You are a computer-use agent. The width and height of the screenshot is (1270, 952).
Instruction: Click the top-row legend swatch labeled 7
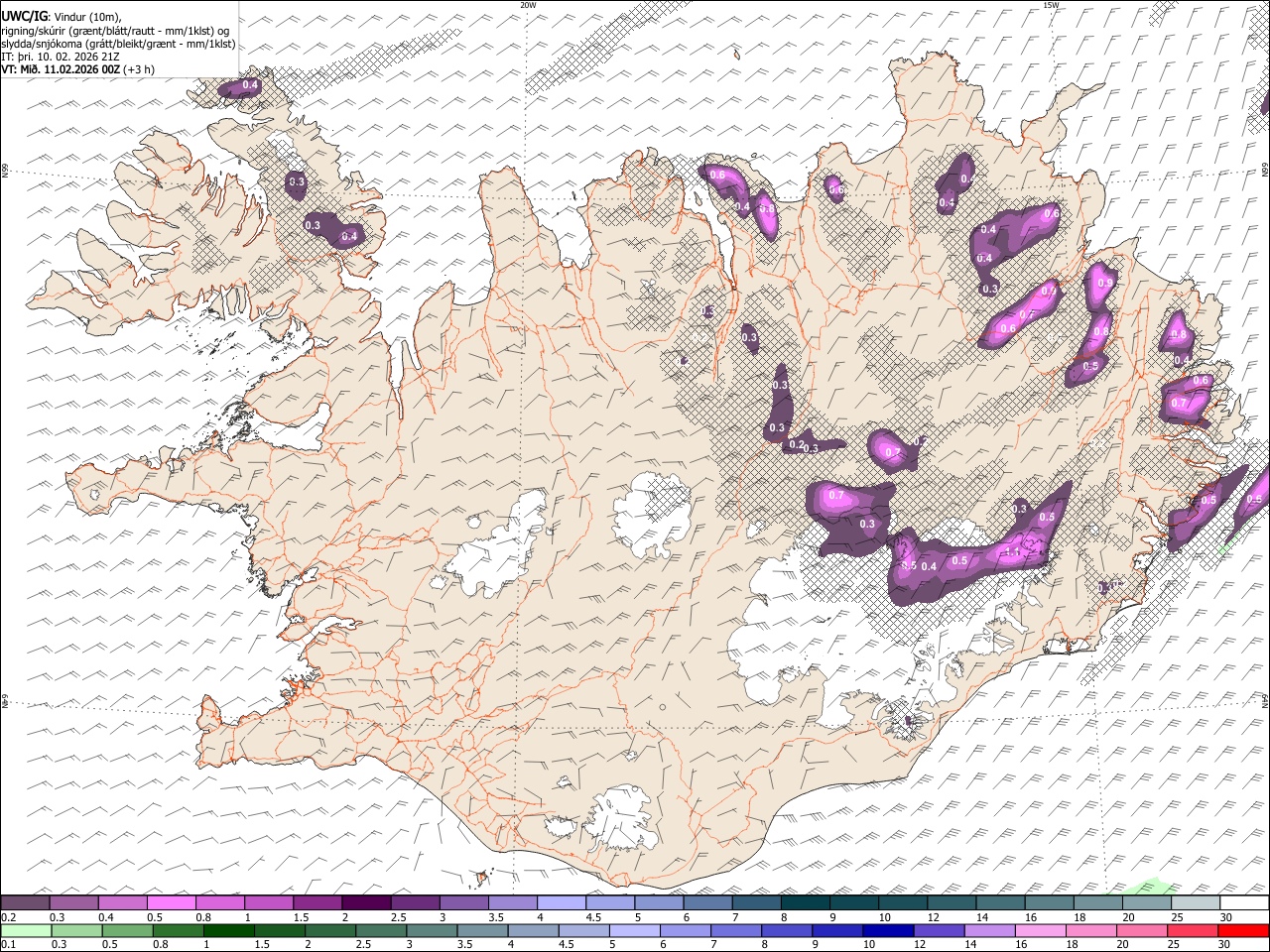point(757,902)
